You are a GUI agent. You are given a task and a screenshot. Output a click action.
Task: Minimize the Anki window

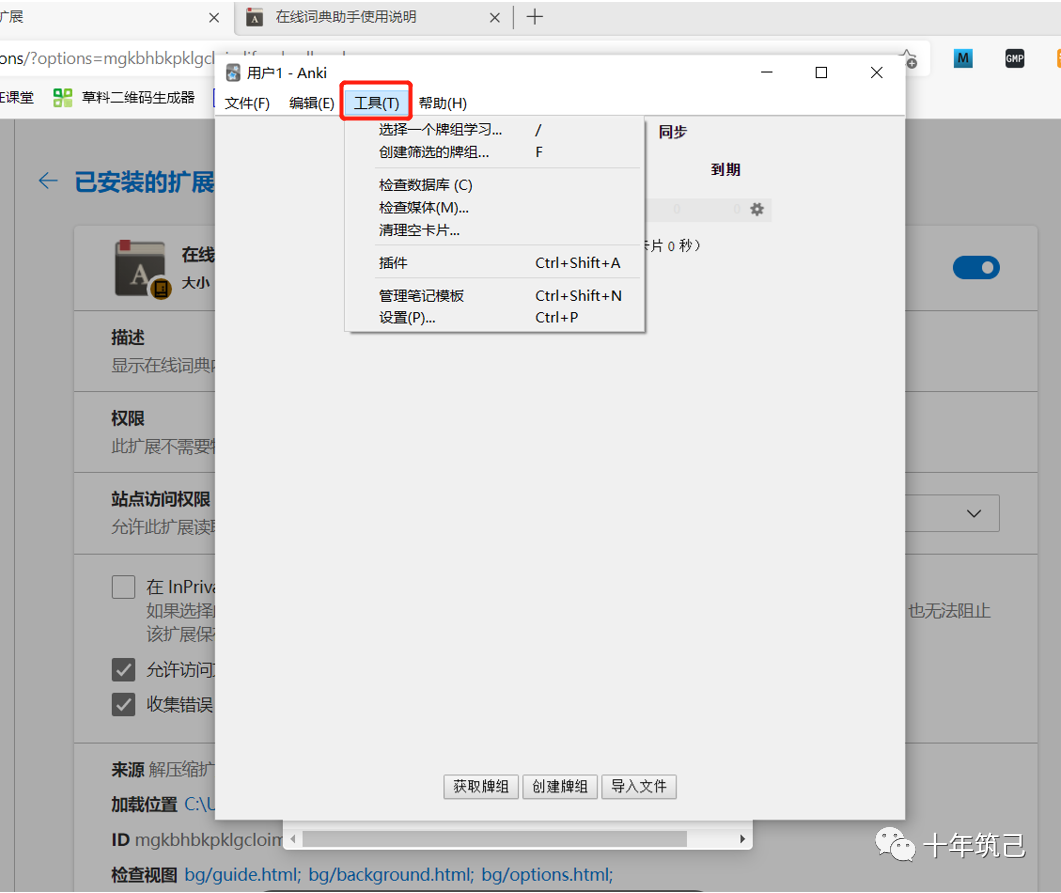767,72
